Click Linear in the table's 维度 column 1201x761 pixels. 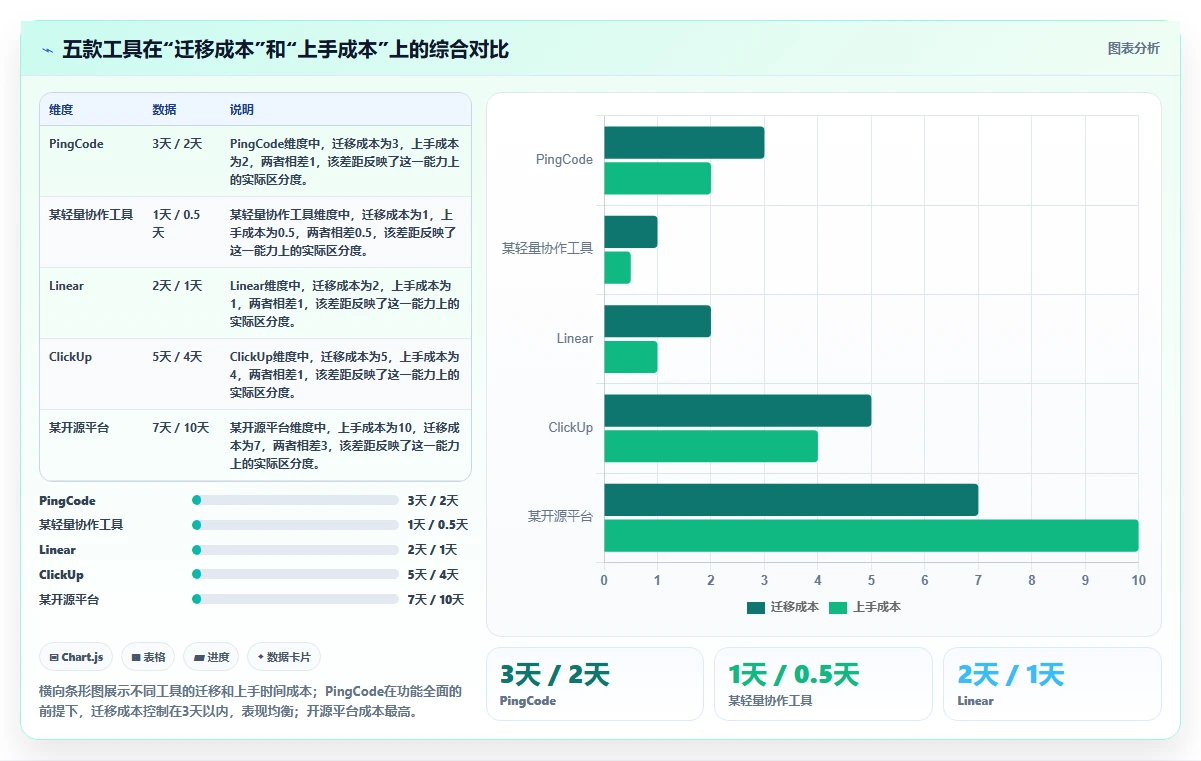pyautogui.click(x=66, y=286)
